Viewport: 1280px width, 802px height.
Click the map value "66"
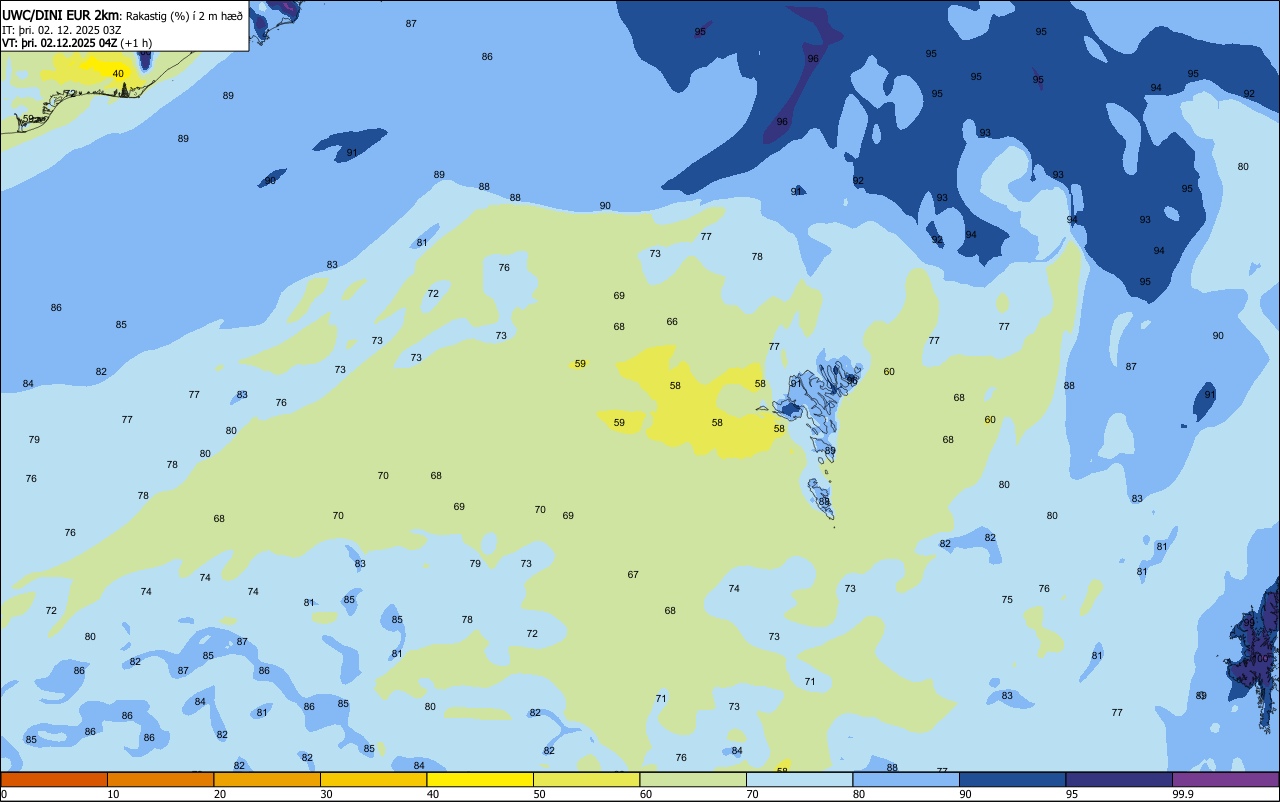point(672,322)
